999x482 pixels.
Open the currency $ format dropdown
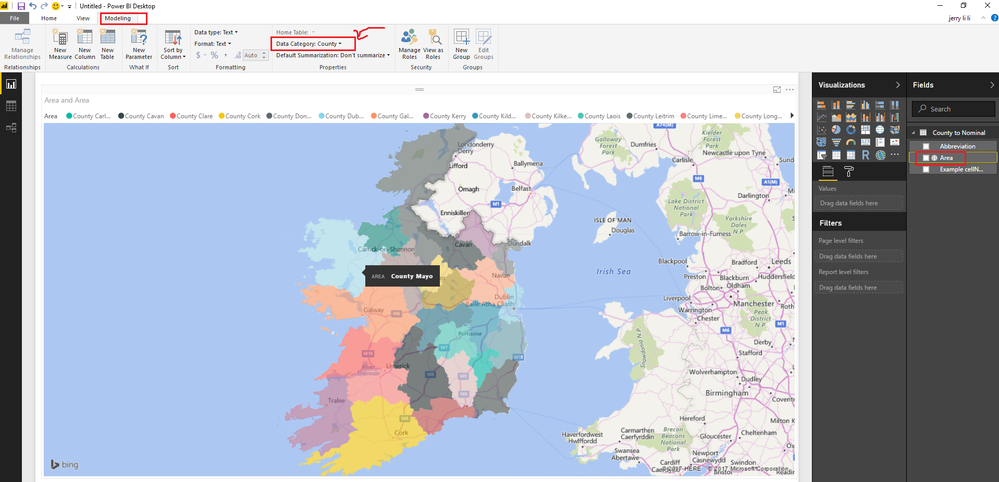200,55
